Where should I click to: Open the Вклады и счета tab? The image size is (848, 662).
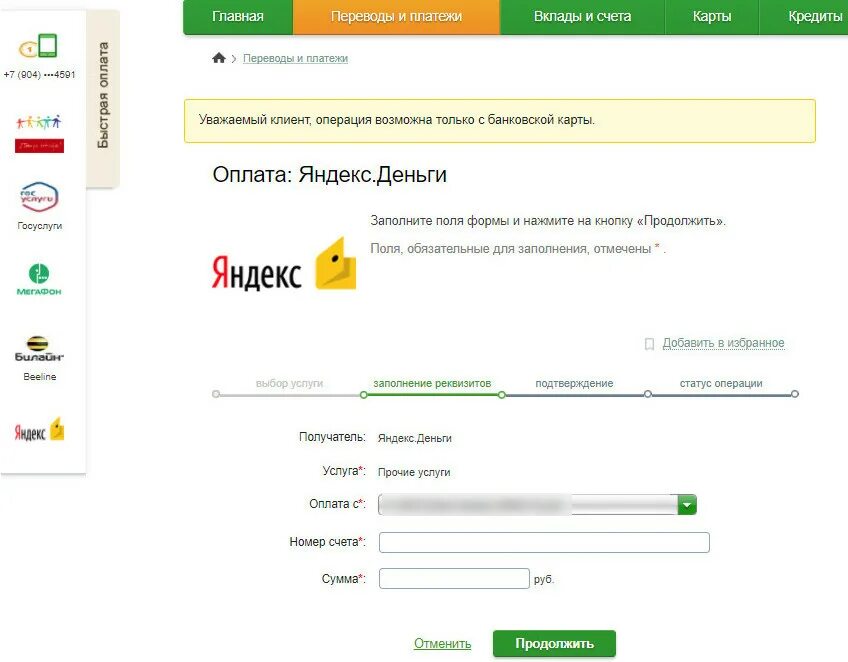tap(582, 17)
